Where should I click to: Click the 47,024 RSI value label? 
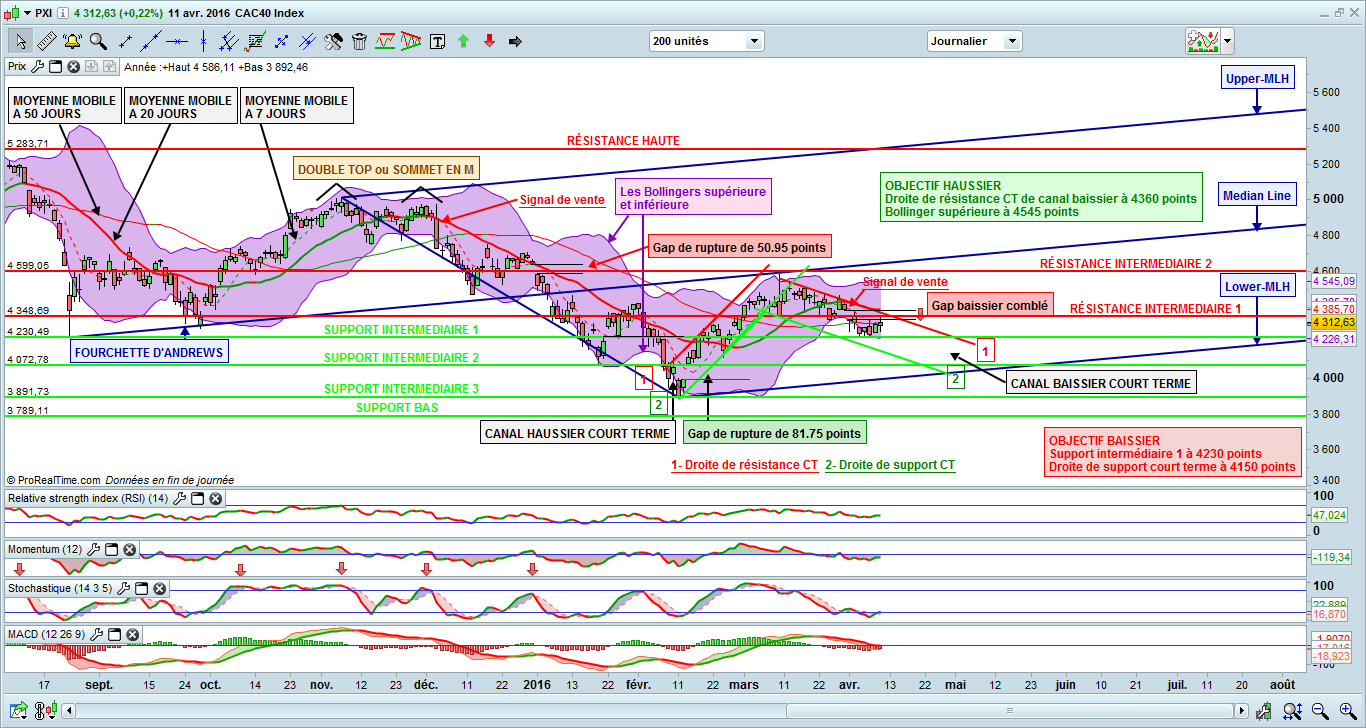[1331, 514]
